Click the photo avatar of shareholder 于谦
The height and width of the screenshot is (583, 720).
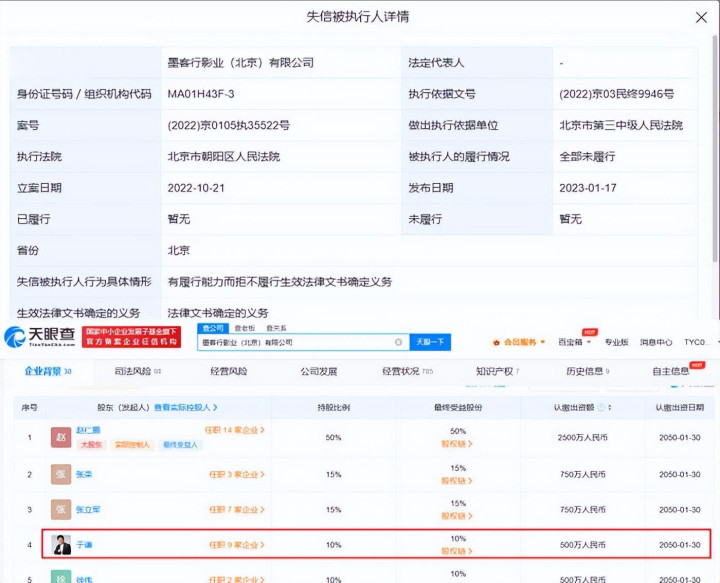pos(61,545)
